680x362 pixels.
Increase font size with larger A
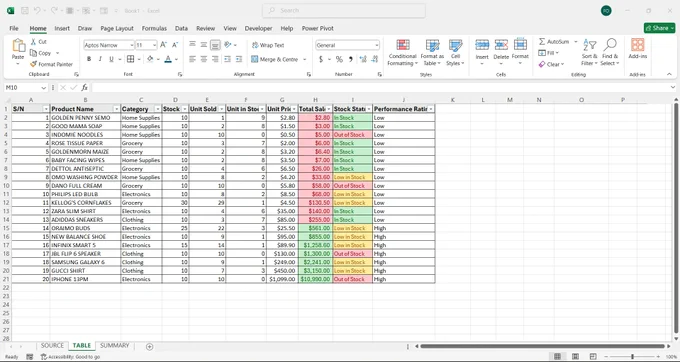pyautogui.click(x=163, y=45)
